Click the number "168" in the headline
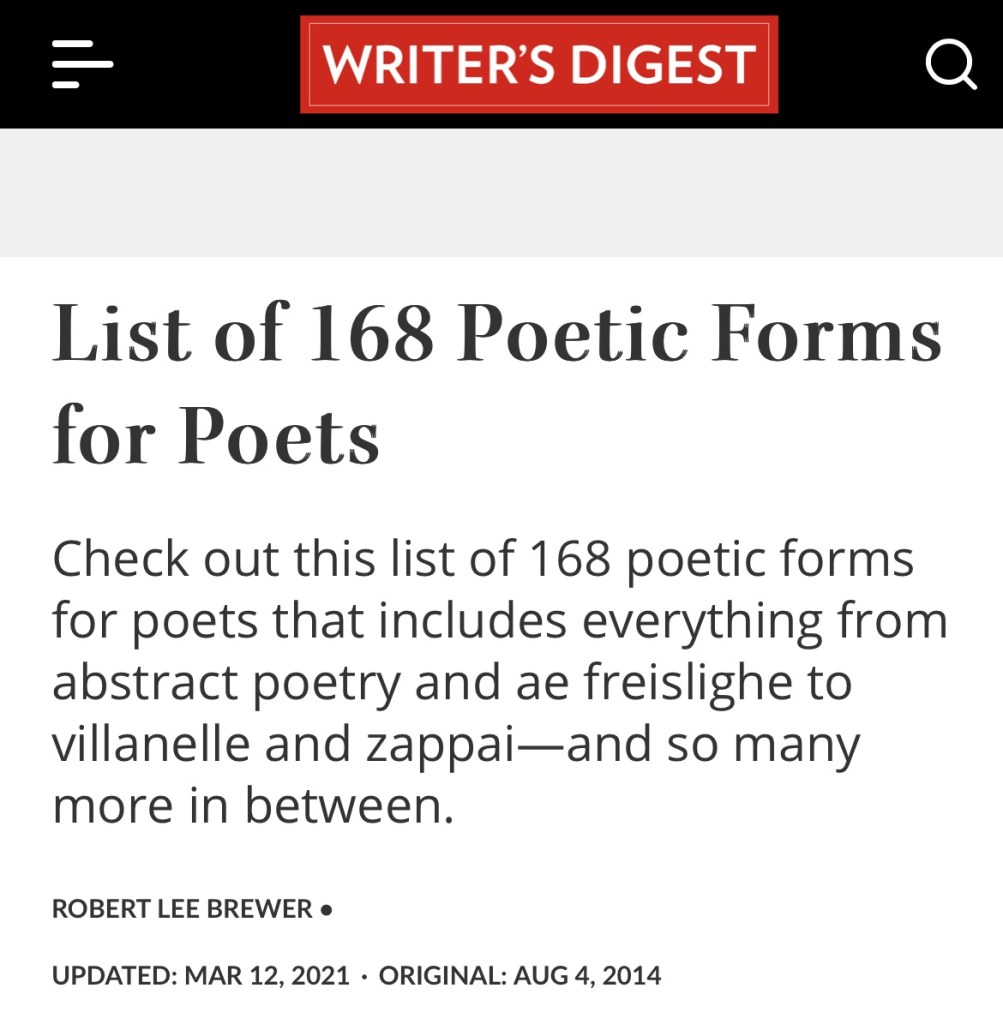The image size is (1003, 1024). (x=370, y=335)
